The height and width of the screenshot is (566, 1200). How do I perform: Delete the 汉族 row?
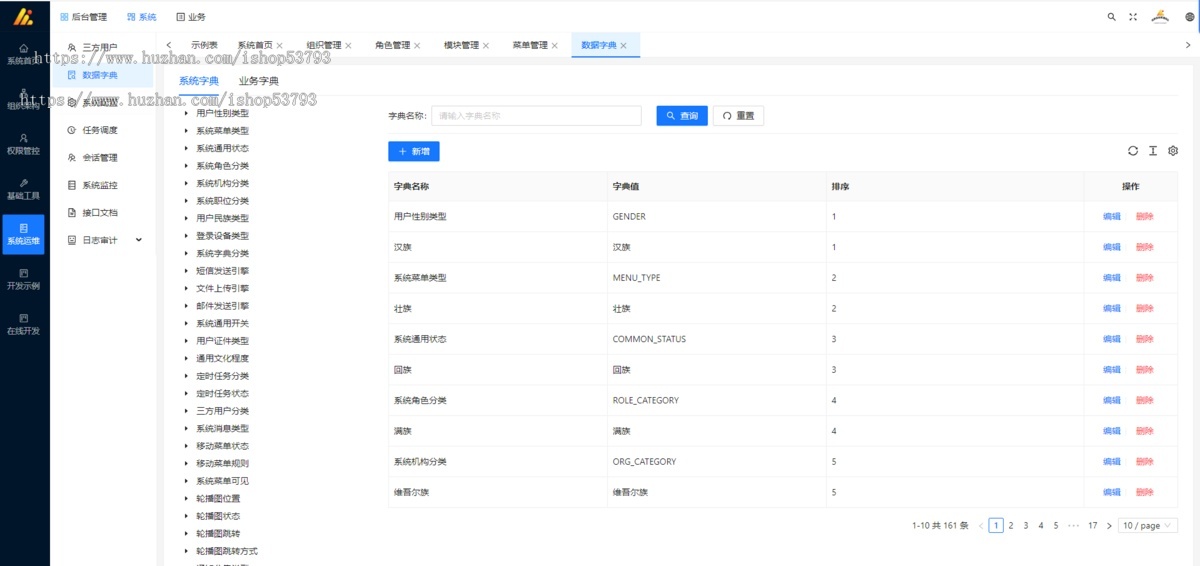1144,247
